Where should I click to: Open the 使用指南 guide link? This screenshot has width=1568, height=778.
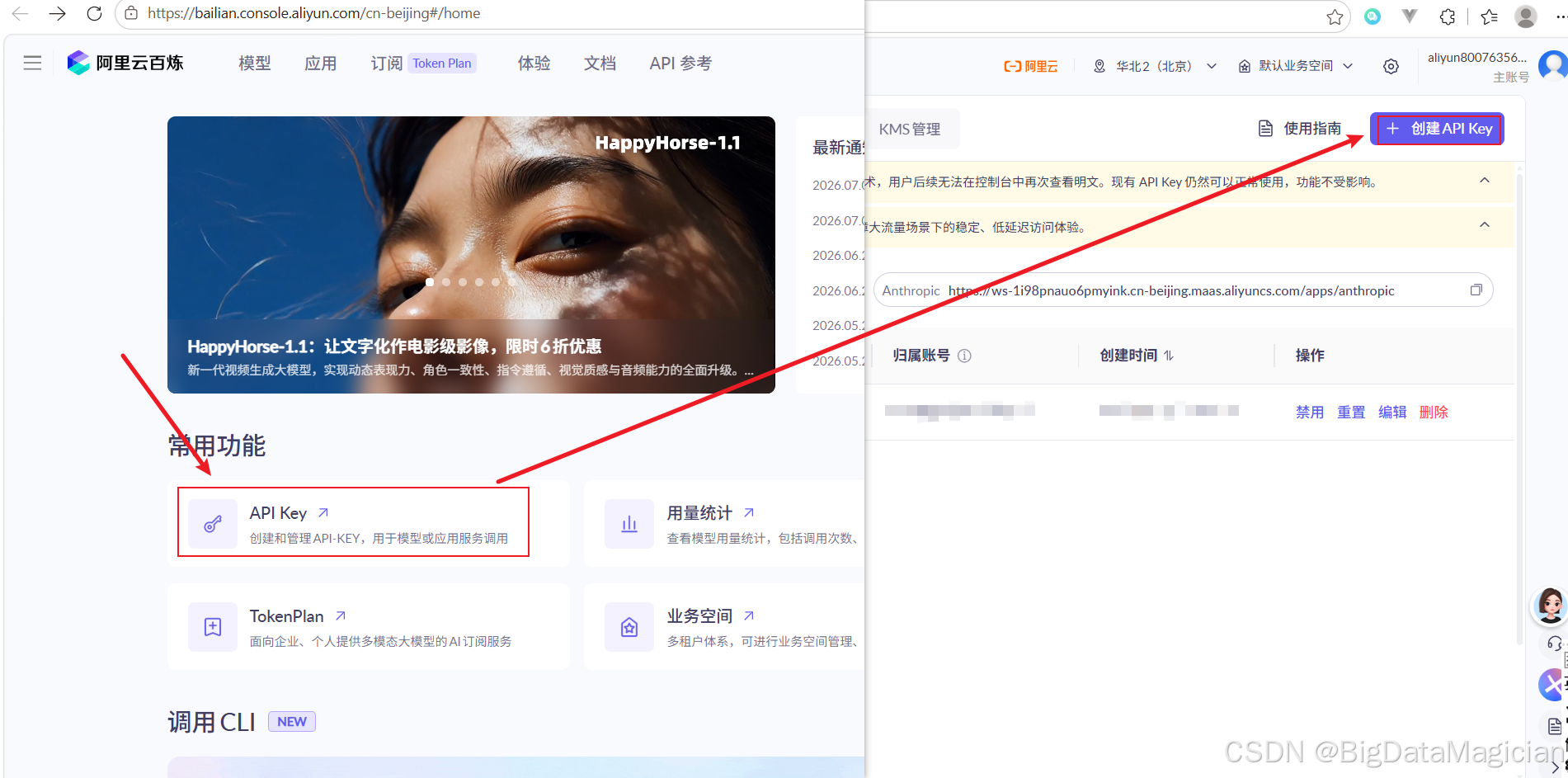click(x=1300, y=129)
